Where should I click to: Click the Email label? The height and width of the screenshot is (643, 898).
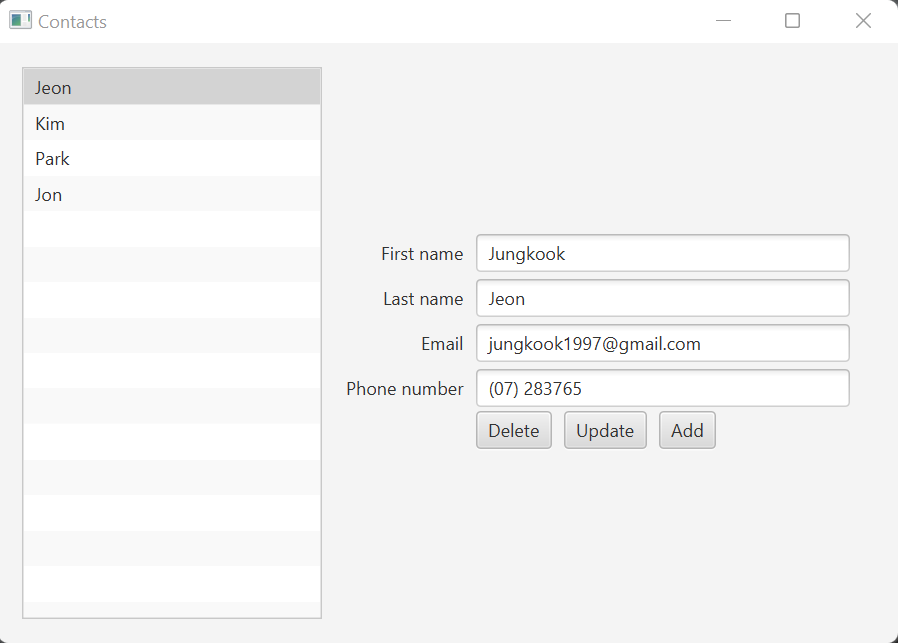pos(442,343)
